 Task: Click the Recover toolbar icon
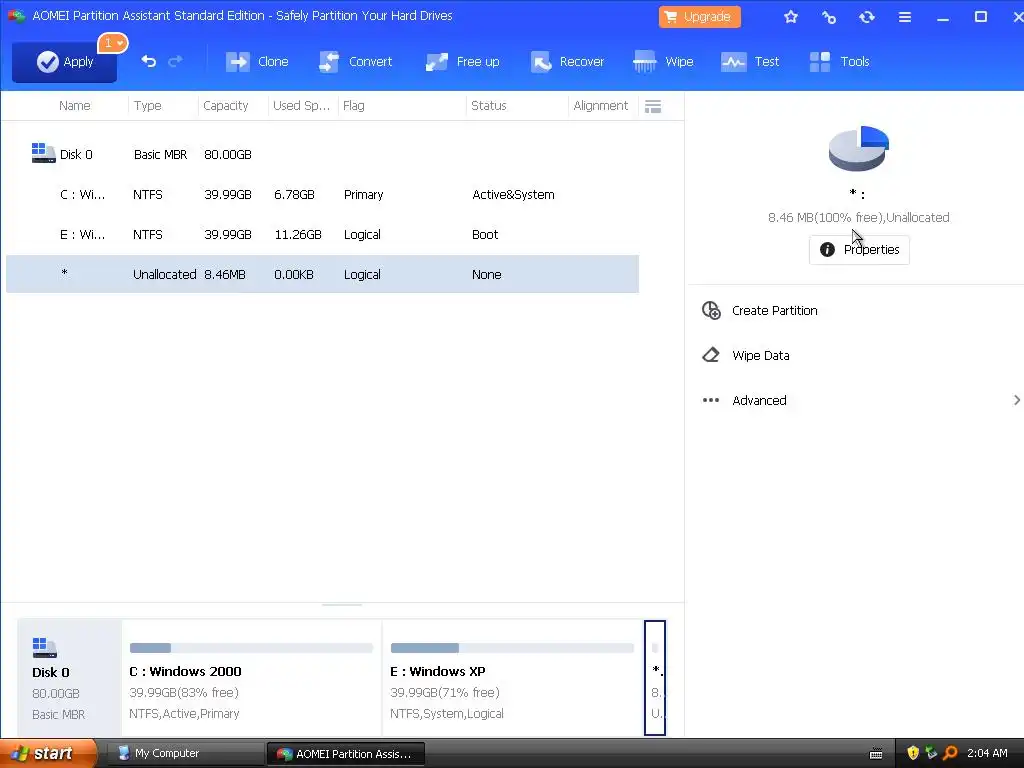tap(541, 62)
